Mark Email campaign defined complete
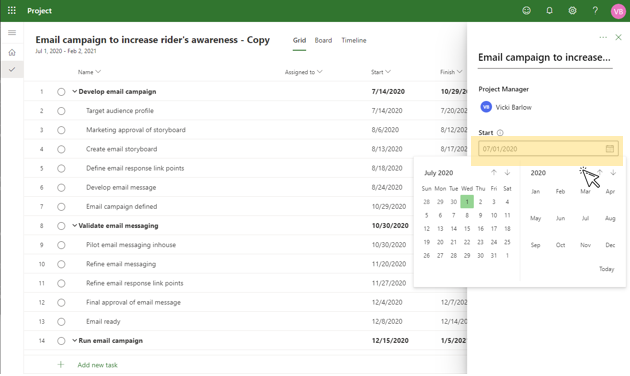Viewport: 630px width, 376px height. (x=61, y=207)
